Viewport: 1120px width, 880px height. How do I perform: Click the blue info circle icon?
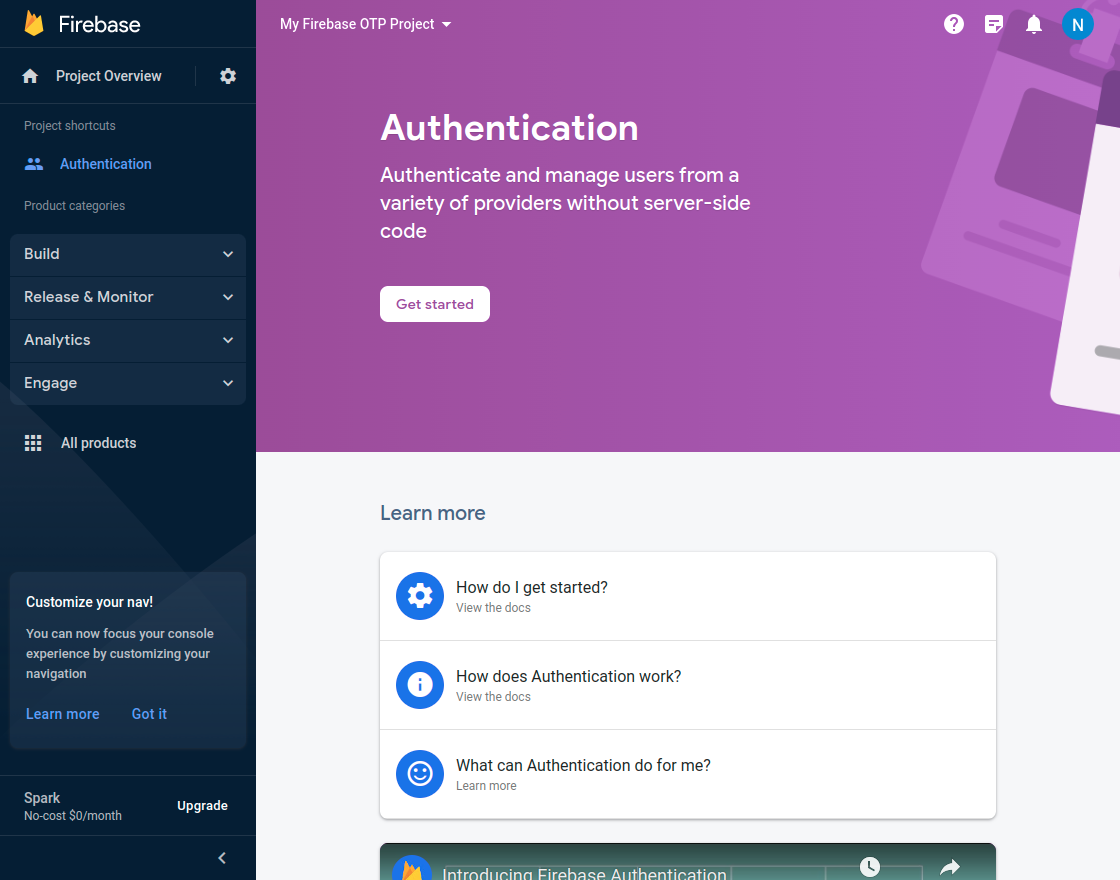tap(420, 685)
